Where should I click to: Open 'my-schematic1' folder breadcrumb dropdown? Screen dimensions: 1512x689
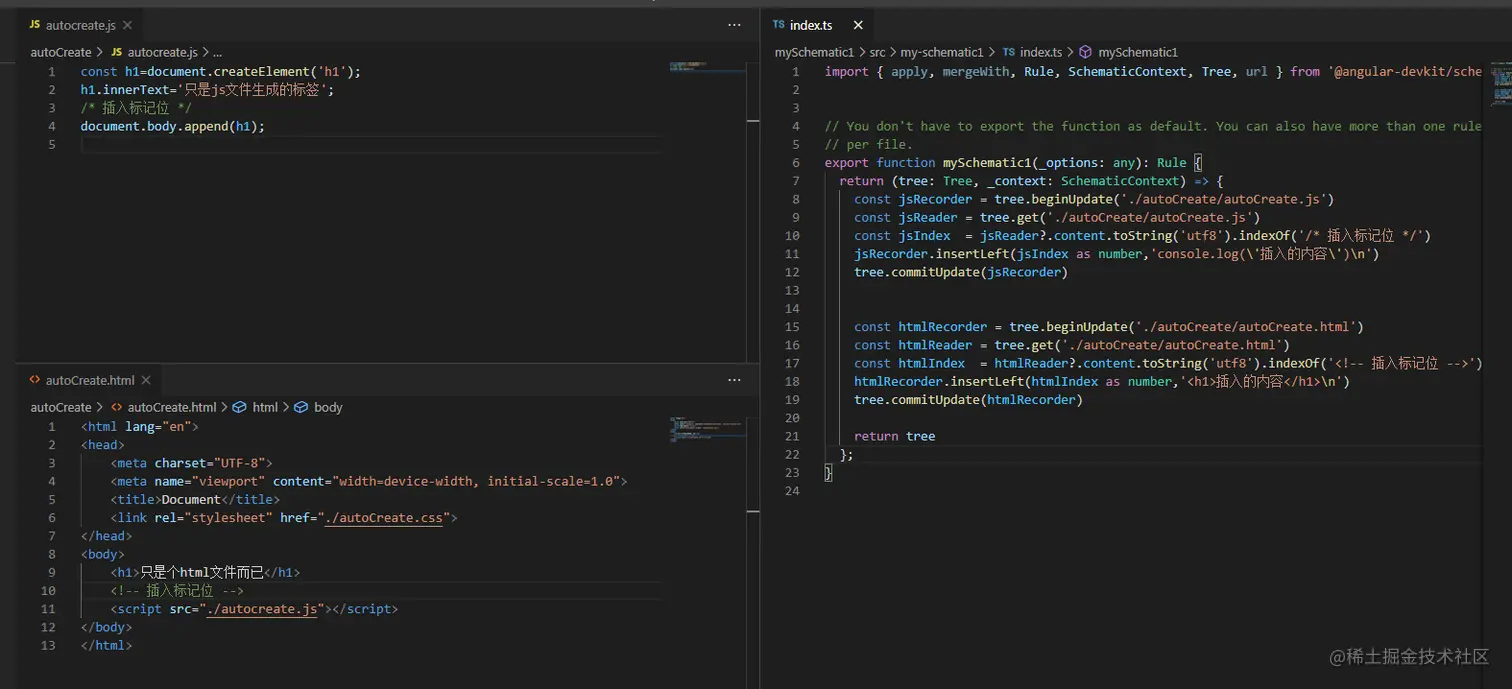[941, 52]
